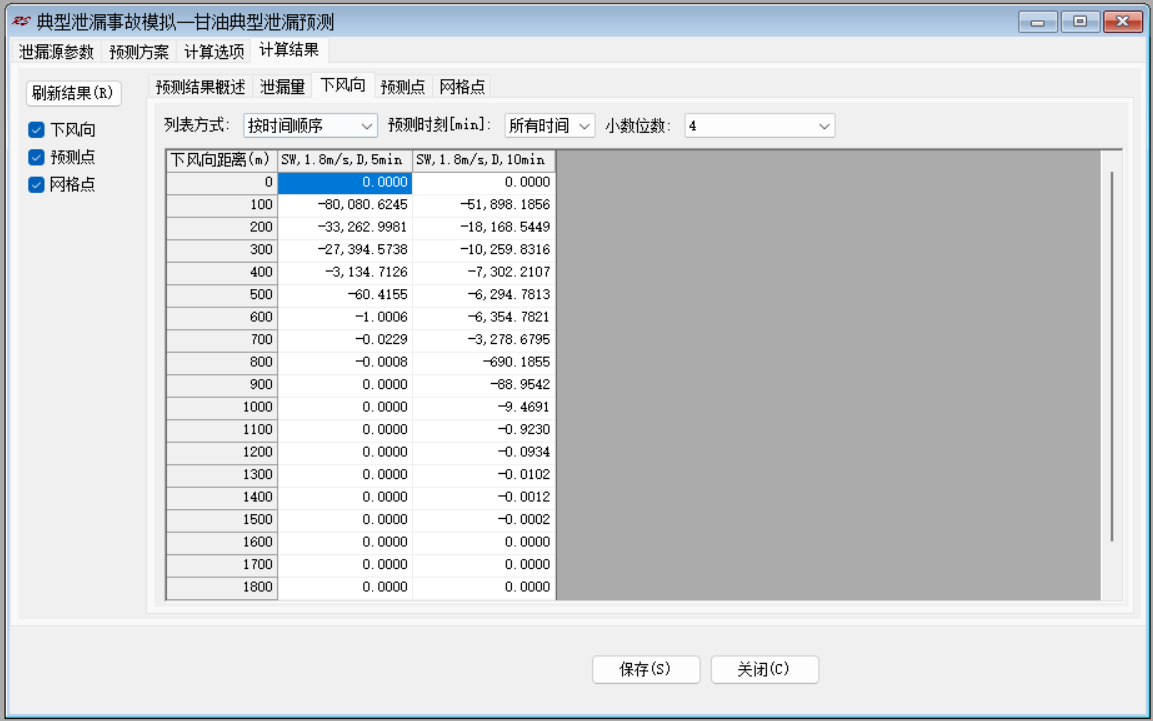The image size is (1153, 721).
Task: Select cell -80,080.6245
Action: point(345,205)
